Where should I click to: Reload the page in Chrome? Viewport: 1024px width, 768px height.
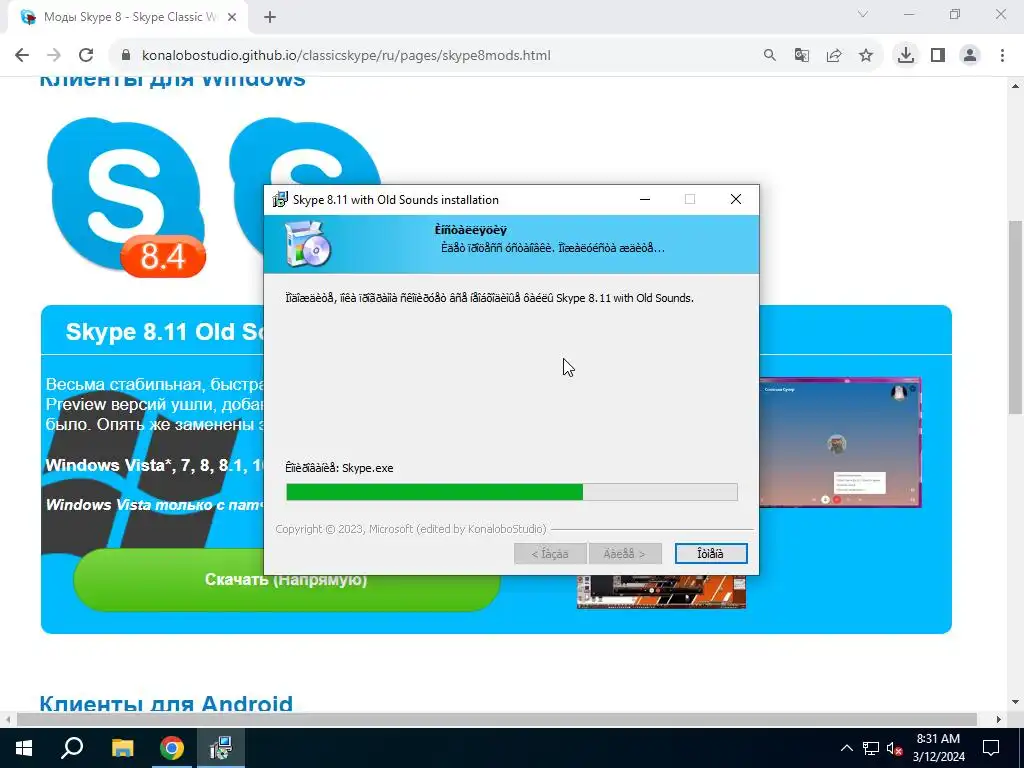point(86,56)
